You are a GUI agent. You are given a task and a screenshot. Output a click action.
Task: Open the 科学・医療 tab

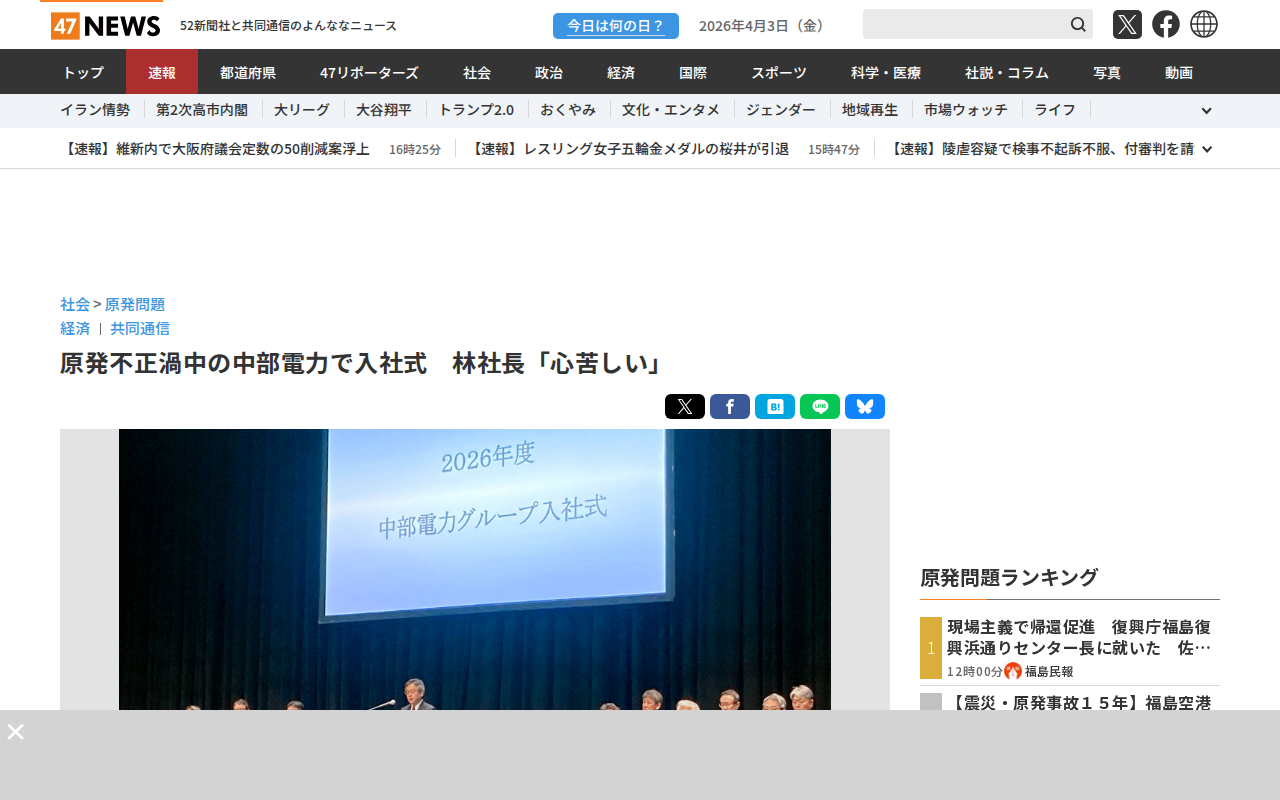pyautogui.click(x=886, y=72)
